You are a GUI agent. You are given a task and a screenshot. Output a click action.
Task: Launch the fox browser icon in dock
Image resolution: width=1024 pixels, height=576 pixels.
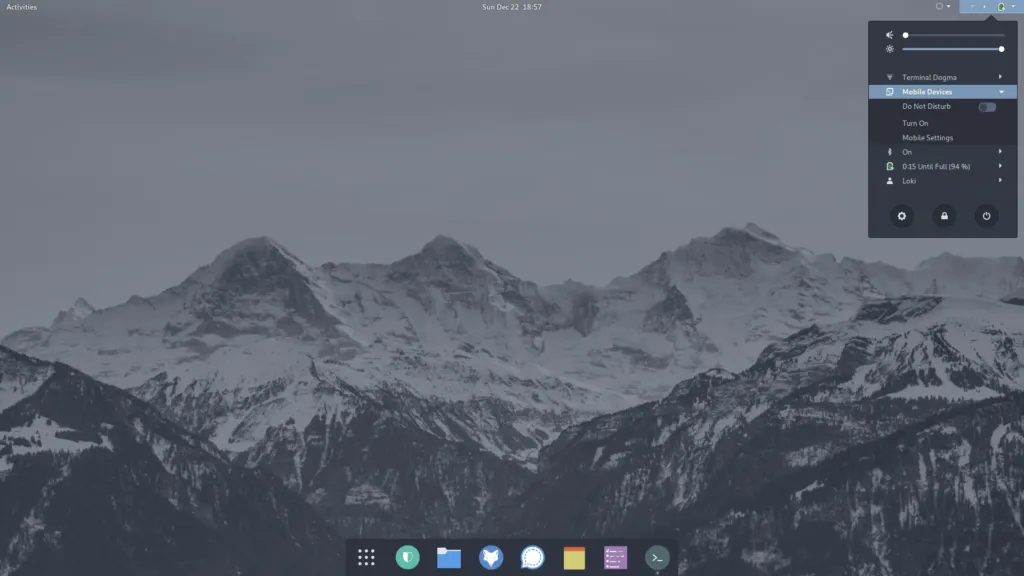[491, 557]
